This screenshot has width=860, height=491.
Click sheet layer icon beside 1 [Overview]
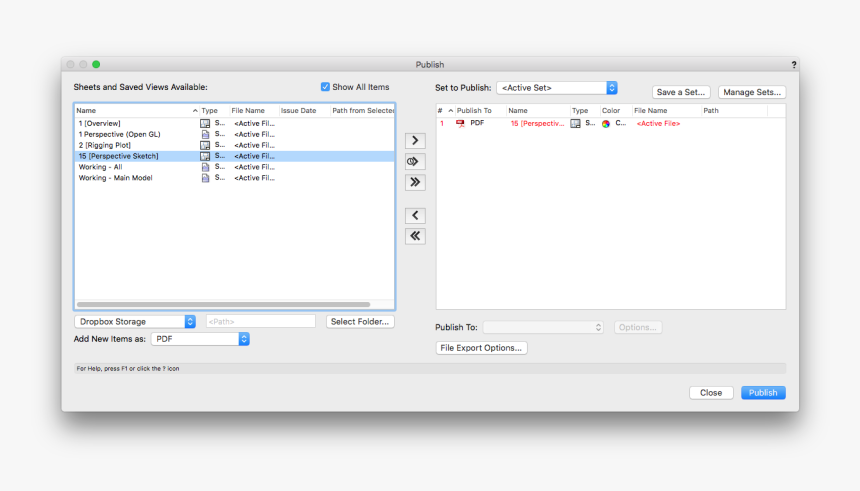pos(205,123)
